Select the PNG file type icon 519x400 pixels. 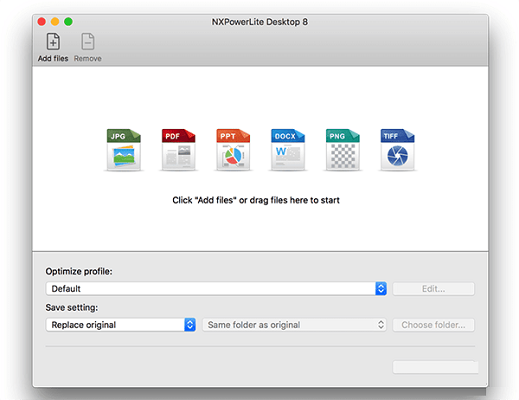click(342, 150)
